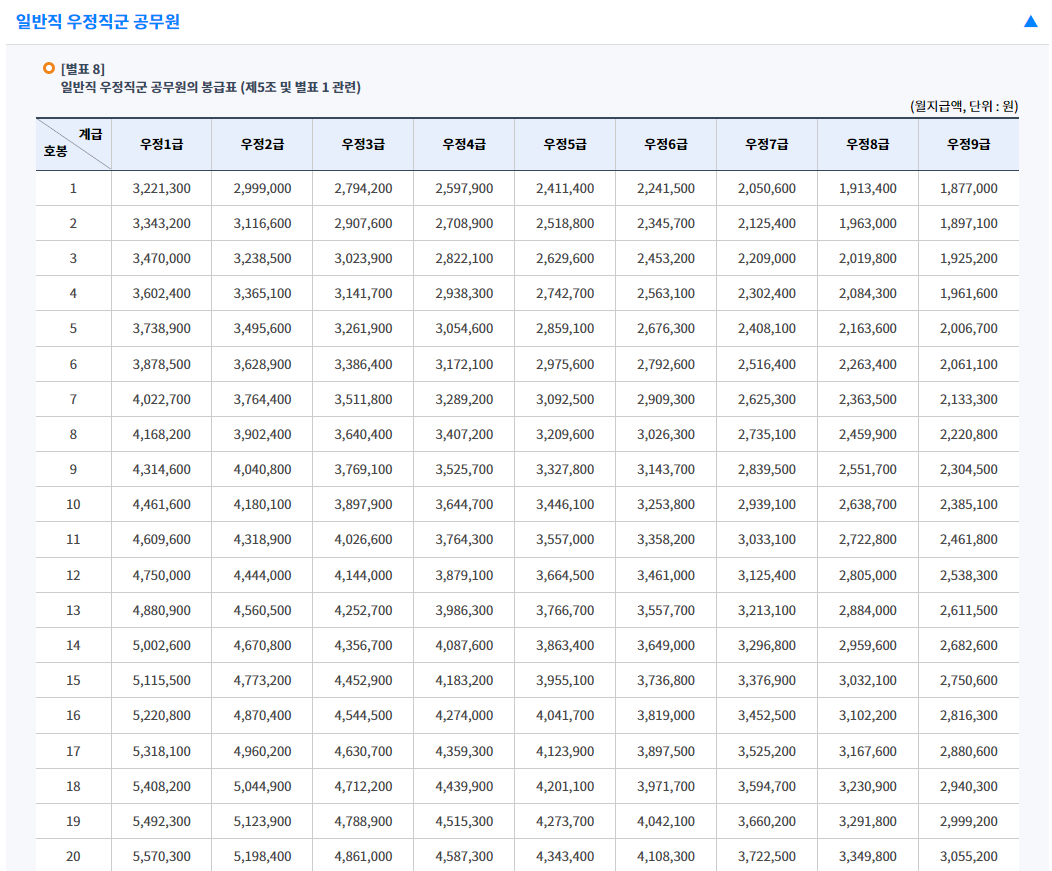Select the 호봉 12 row number
This screenshot has height=871, width=1052.
[x=73, y=575]
